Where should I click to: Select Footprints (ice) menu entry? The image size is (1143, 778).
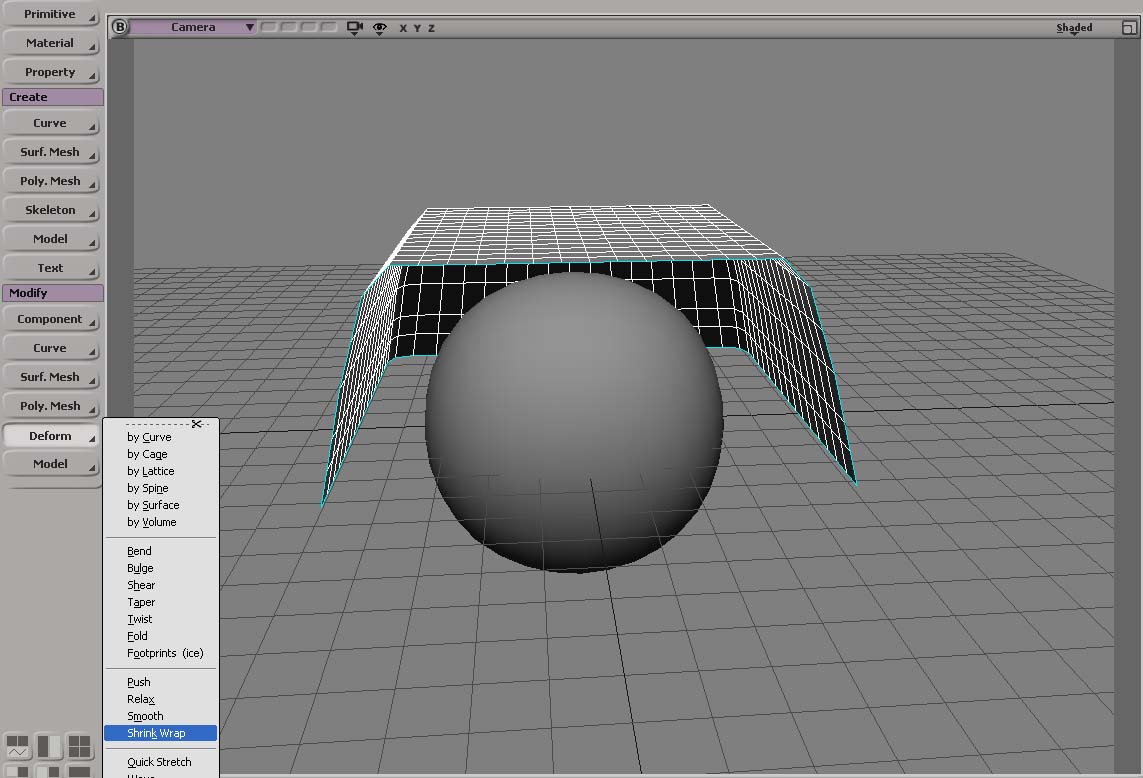(160, 653)
